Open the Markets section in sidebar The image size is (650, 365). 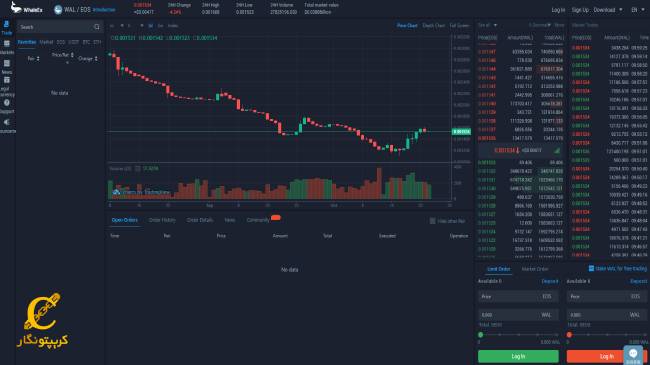pos(7,47)
